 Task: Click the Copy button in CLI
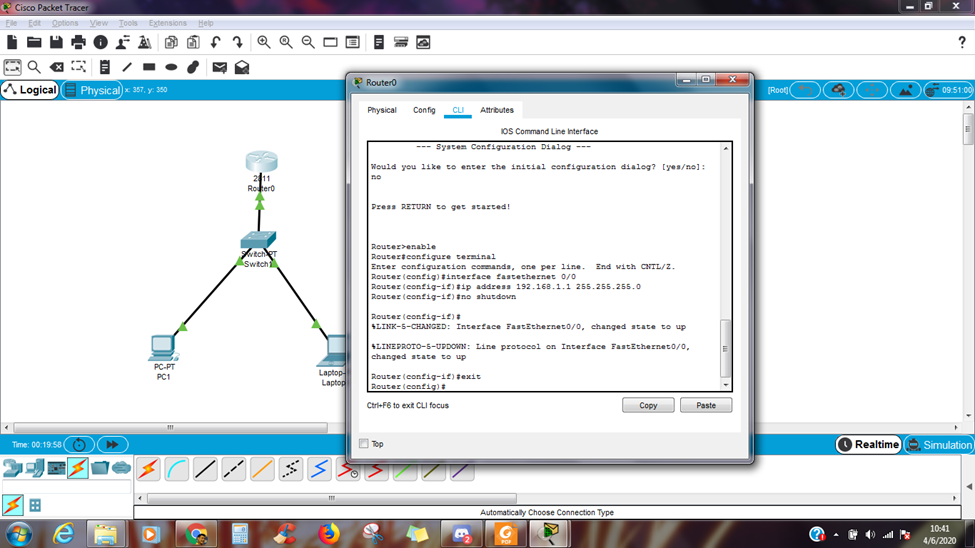pos(648,405)
